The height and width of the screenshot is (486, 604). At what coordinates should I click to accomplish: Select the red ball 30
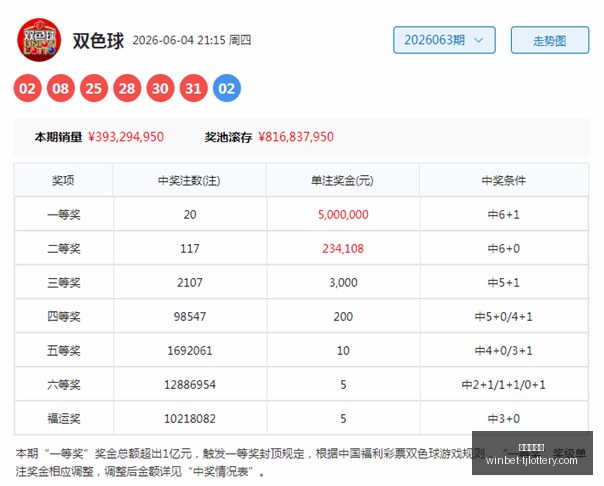(x=160, y=89)
